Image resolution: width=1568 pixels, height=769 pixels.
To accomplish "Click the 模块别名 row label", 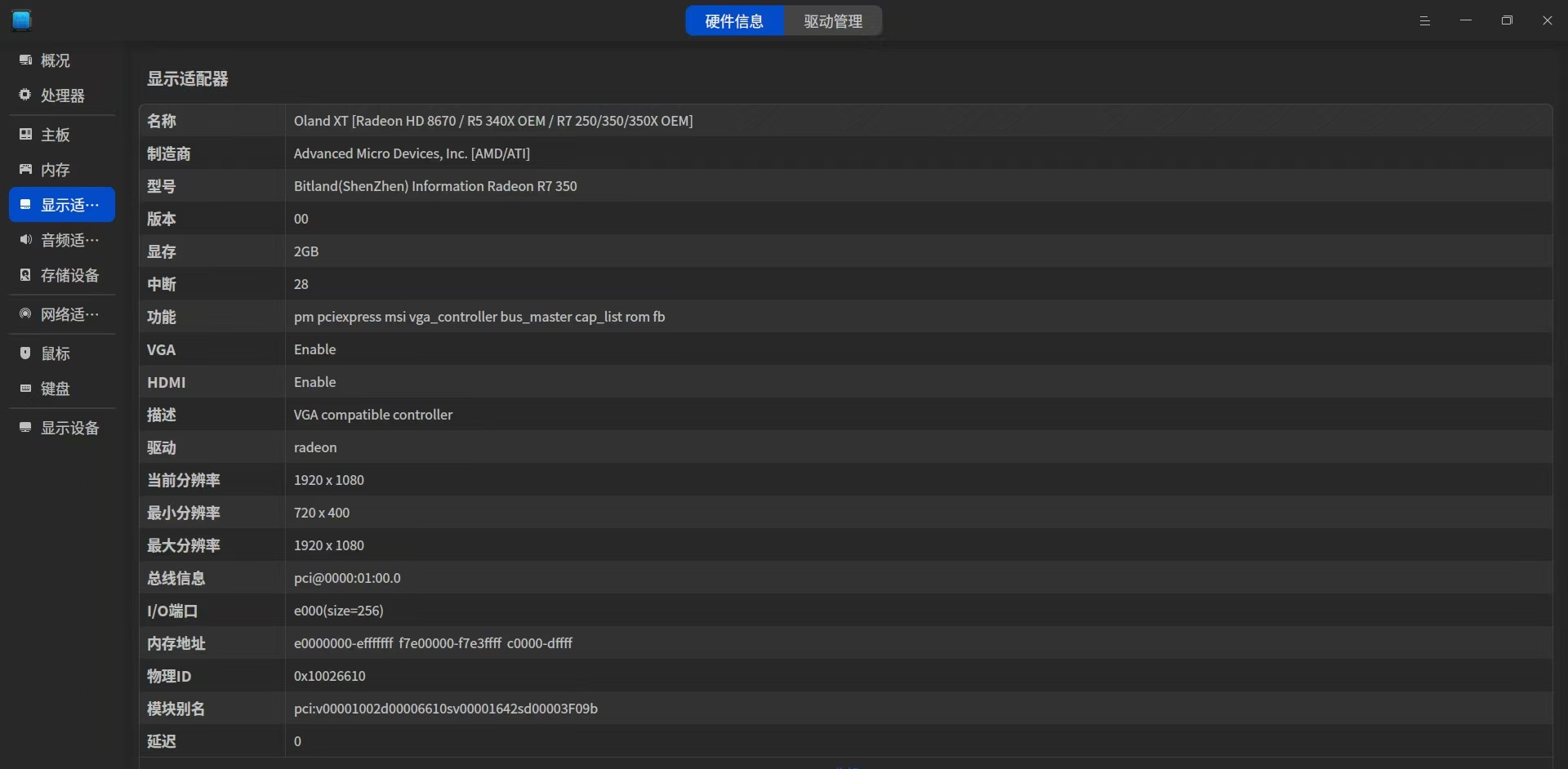I will (x=176, y=709).
